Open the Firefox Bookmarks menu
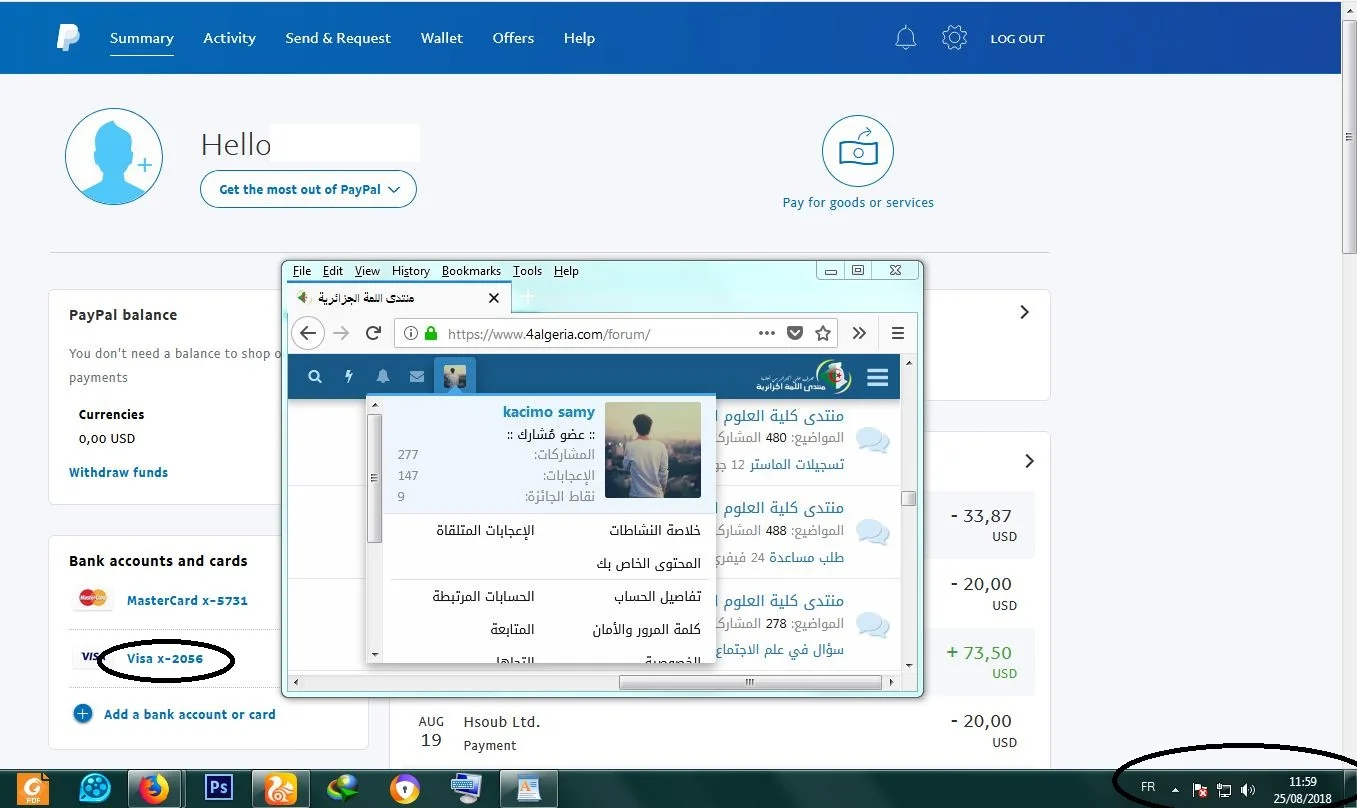Image resolution: width=1357 pixels, height=808 pixels. click(x=471, y=271)
